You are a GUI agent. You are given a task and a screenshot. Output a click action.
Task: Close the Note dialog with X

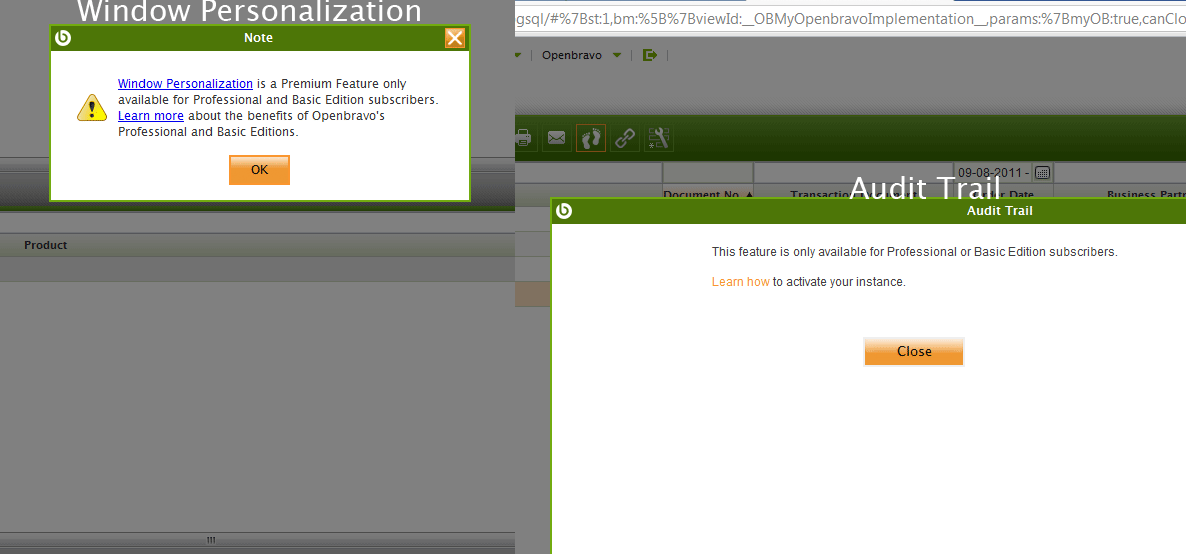(x=455, y=38)
